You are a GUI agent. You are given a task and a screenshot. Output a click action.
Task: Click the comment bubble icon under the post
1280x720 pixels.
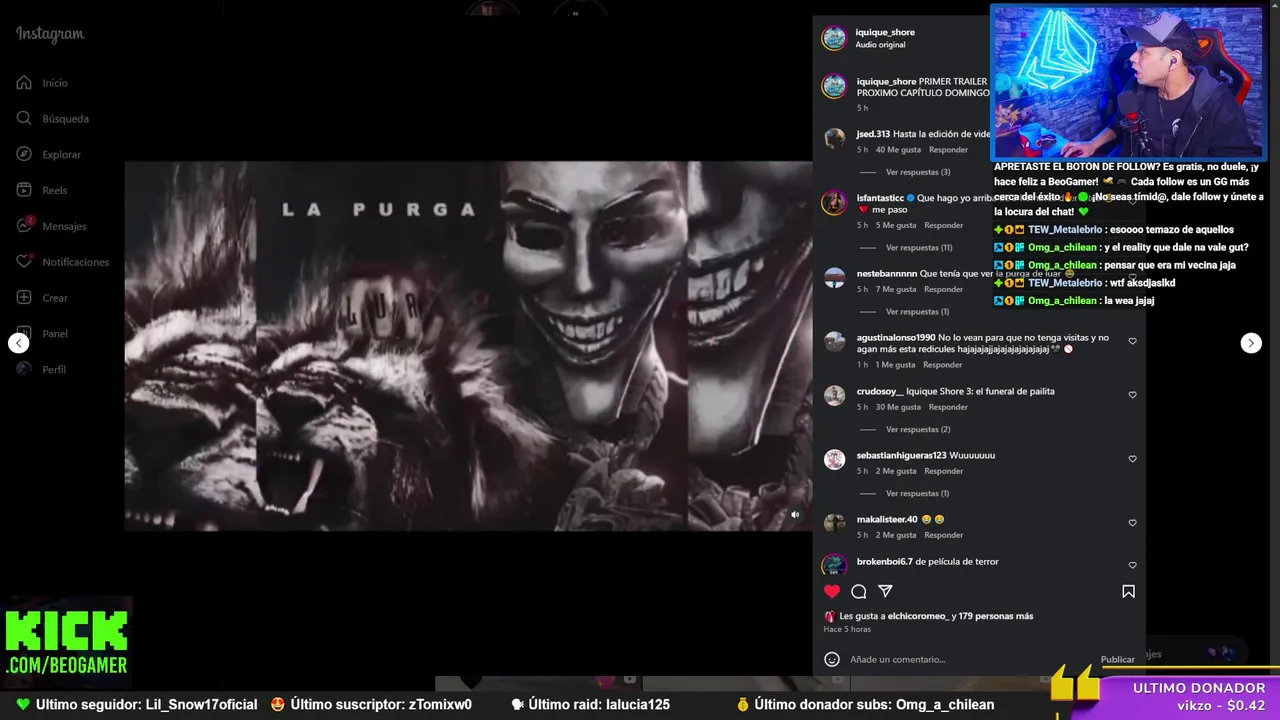pyautogui.click(x=858, y=591)
